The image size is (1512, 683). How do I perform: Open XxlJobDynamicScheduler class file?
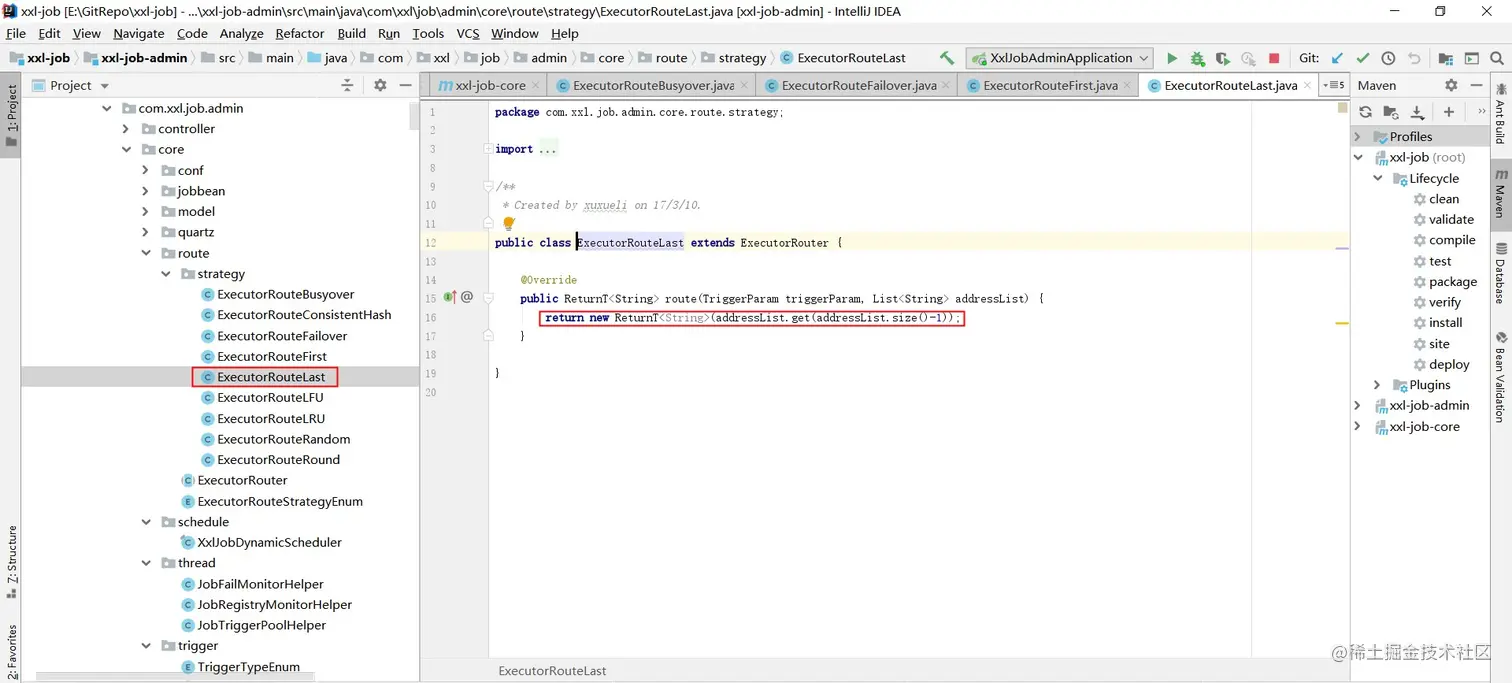coord(261,542)
